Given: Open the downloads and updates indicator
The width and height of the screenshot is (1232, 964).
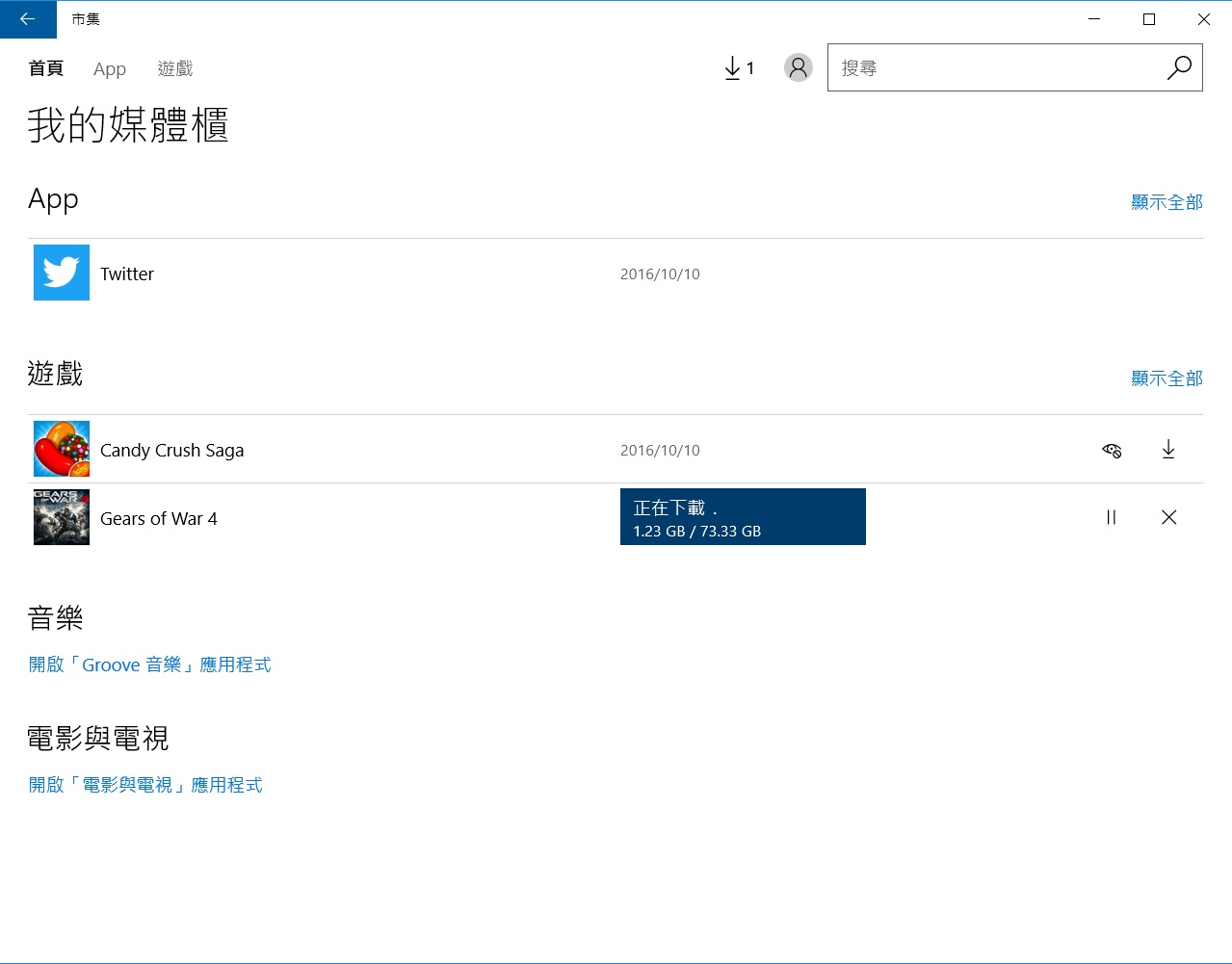Looking at the screenshot, I should coord(739,68).
